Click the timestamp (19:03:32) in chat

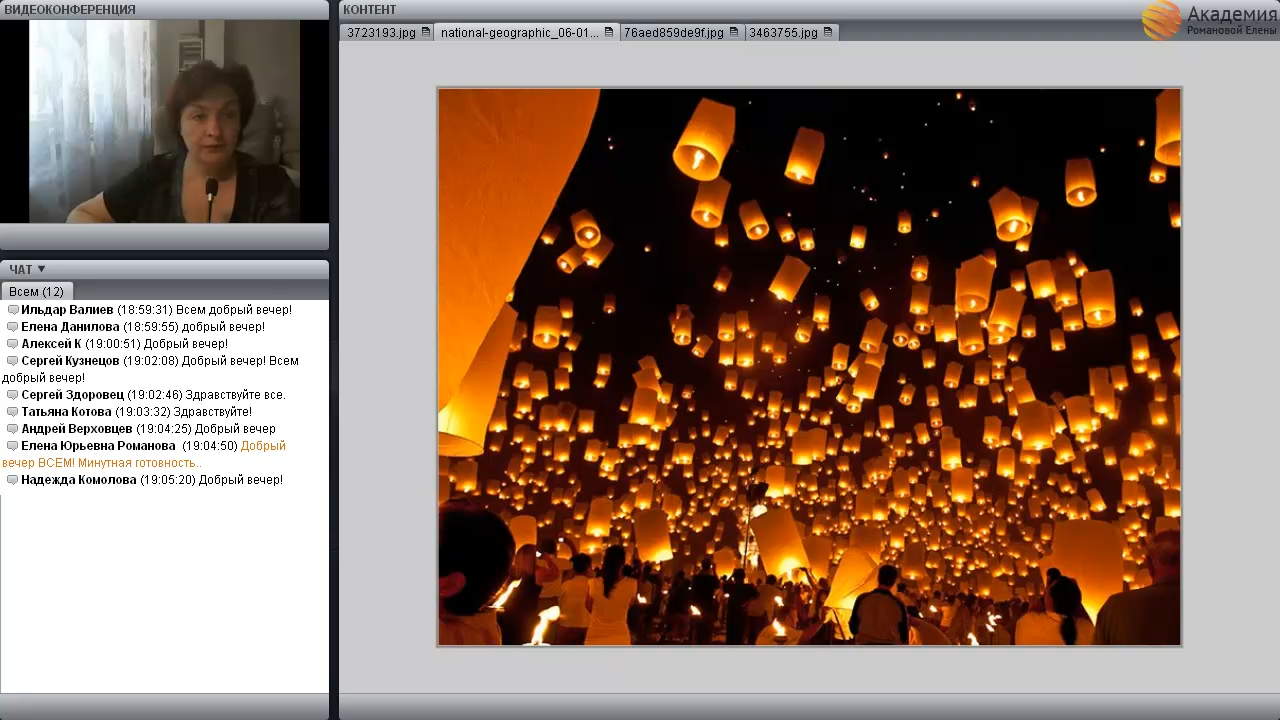pos(143,412)
